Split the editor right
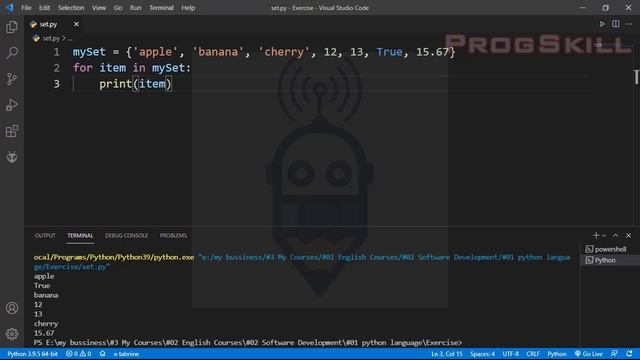The width and height of the screenshot is (640, 360). click(616, 24)
